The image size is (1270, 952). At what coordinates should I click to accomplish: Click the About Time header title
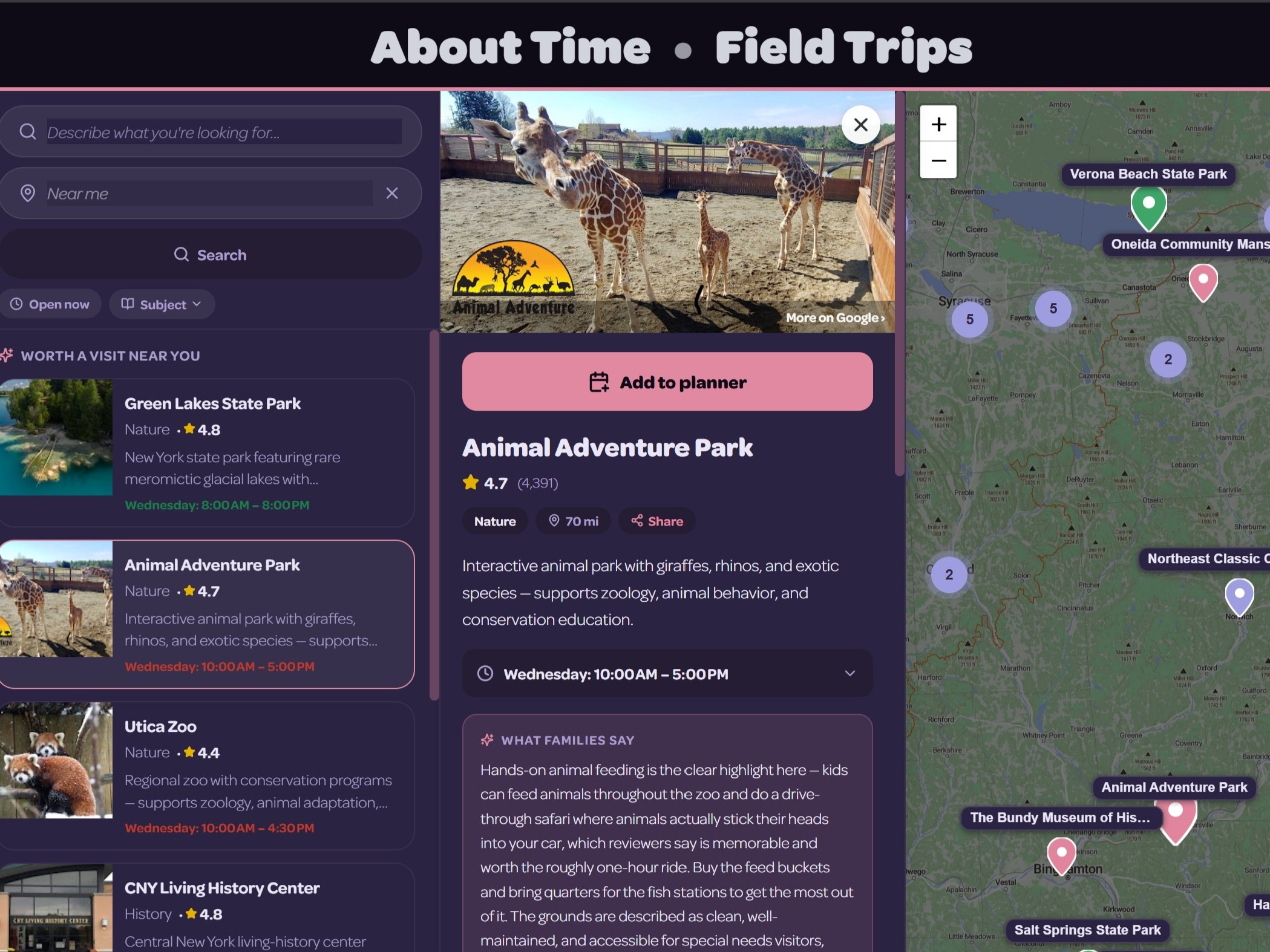click(511, 47)
